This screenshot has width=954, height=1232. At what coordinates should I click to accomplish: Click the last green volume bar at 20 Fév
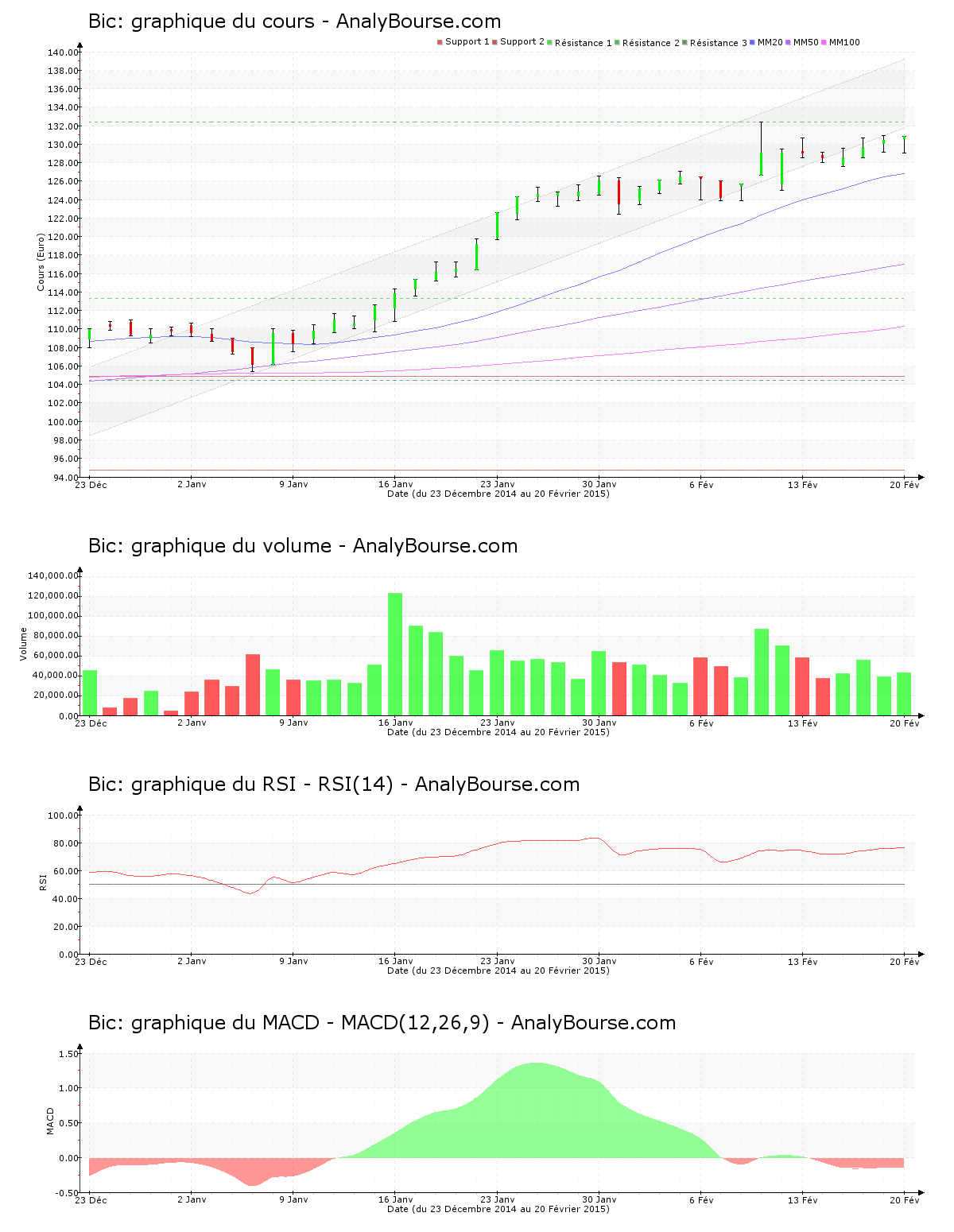click(904, 694)
